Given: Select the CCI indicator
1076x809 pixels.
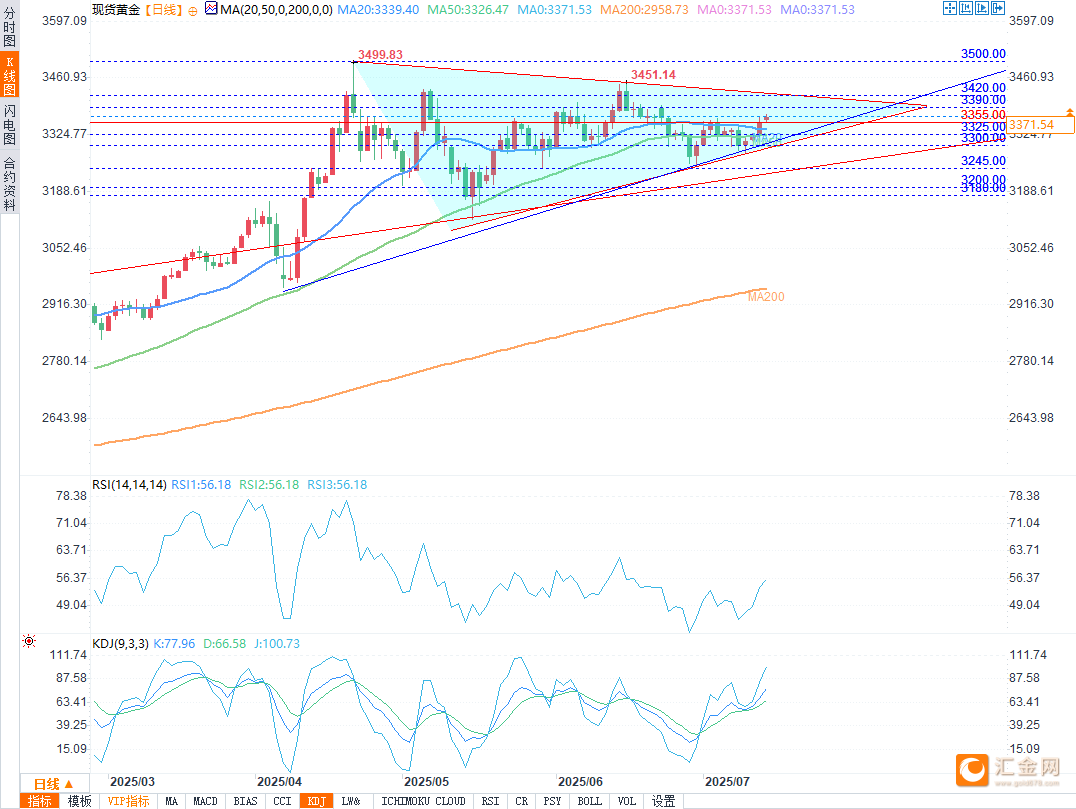Looking at the screenshot, I should click(x=282, y=801).
